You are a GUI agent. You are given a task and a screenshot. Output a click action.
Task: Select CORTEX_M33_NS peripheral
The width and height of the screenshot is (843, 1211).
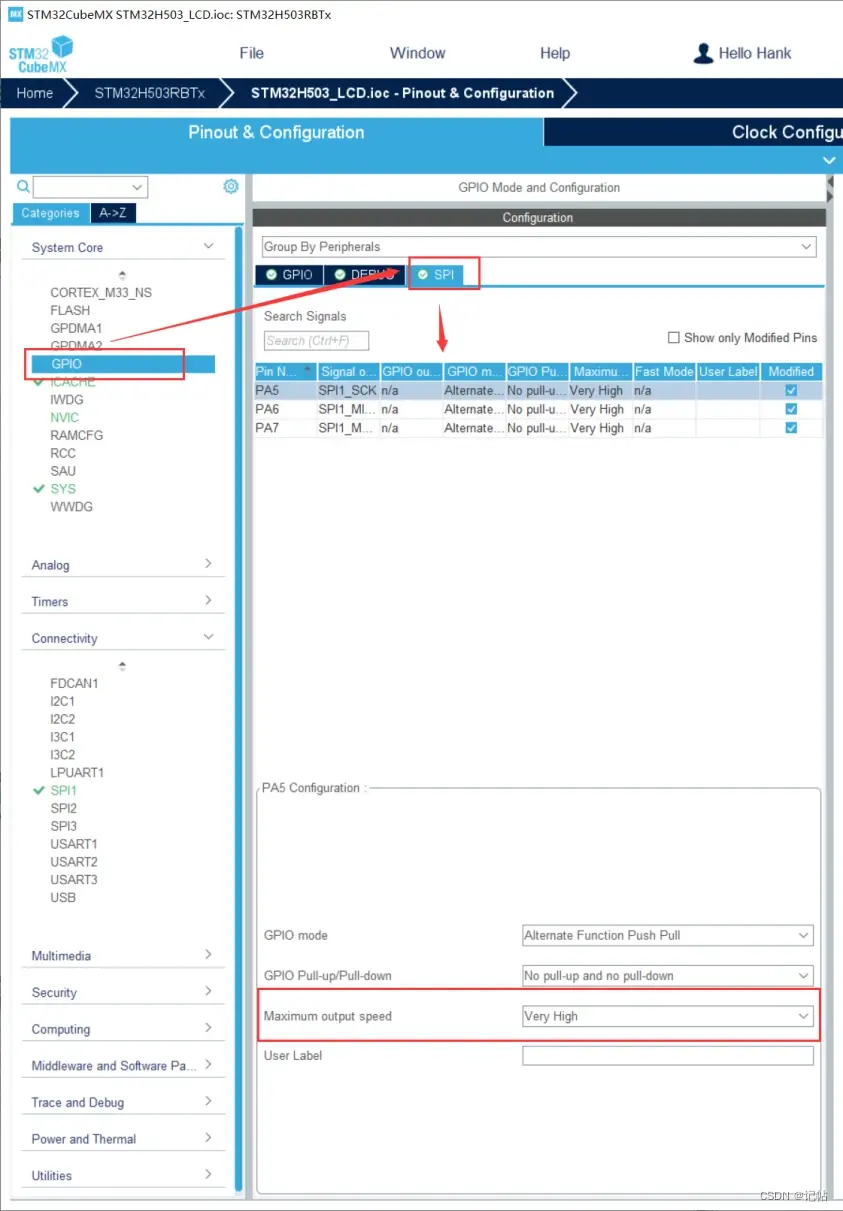point(101,292)
